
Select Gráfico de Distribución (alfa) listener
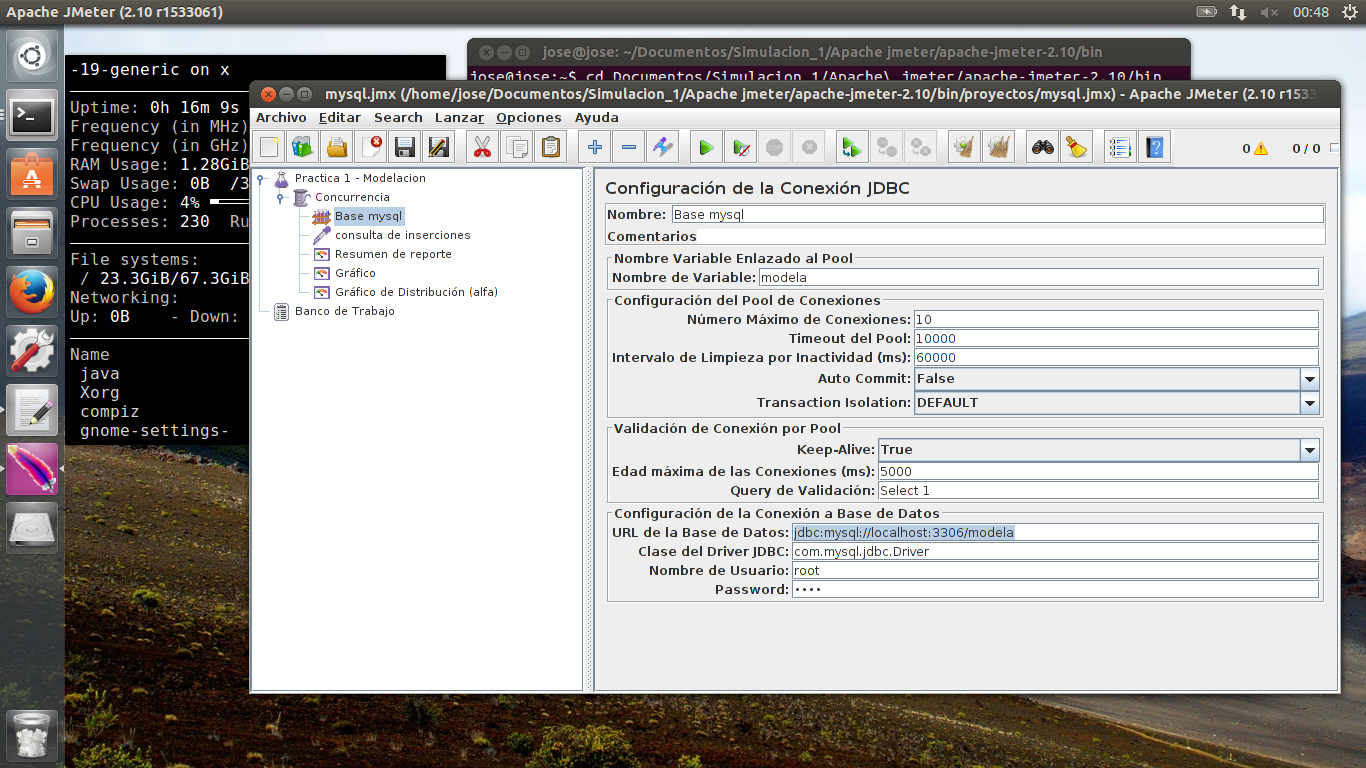pos(416,292)
